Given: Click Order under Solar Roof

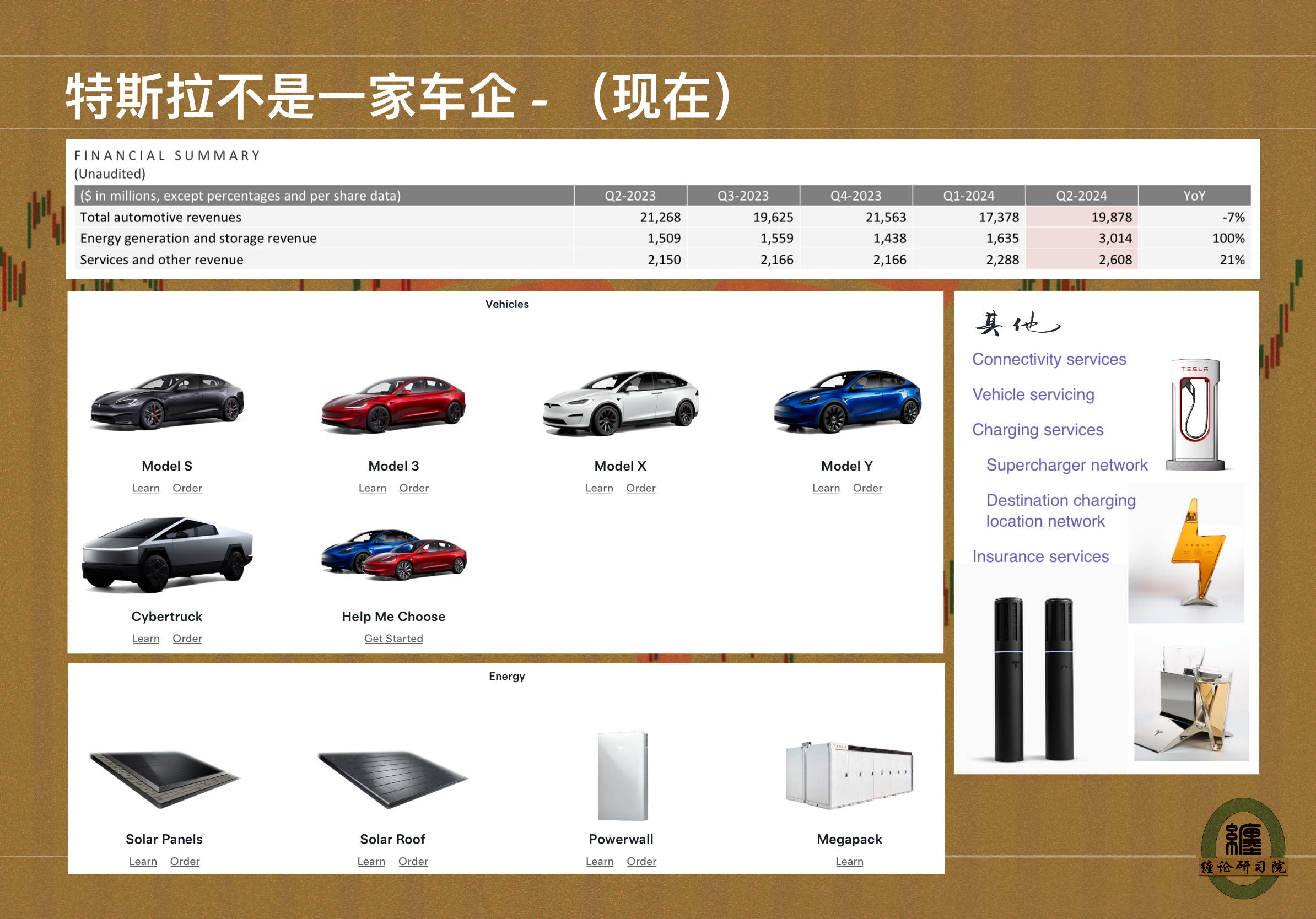Looking at the screenshot, I should 413,861.
